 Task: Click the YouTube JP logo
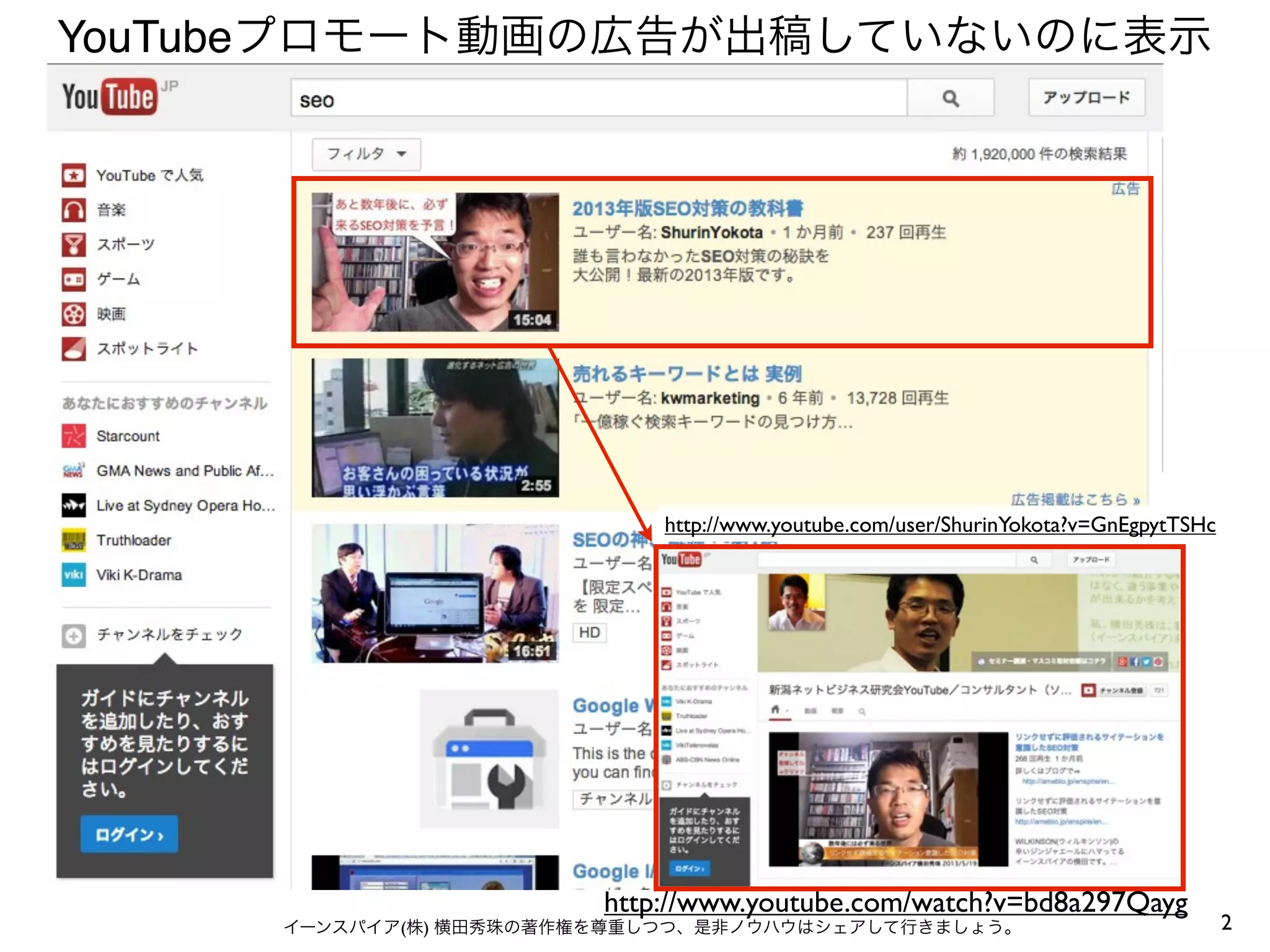click(x=110, y=97)
